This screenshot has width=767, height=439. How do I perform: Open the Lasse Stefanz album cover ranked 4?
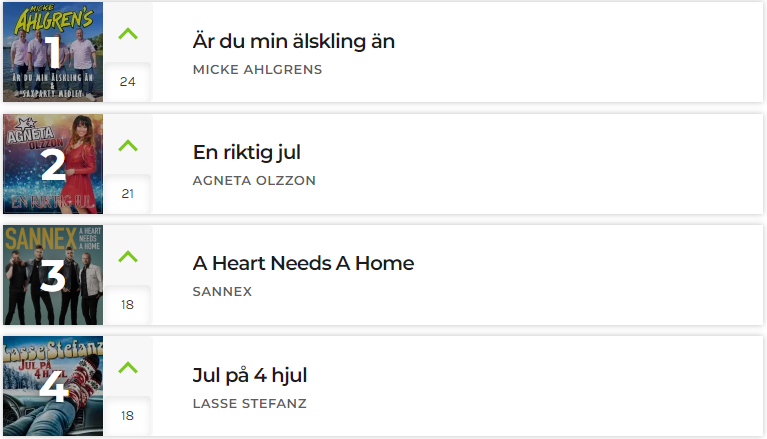click(x=53, y=386)
